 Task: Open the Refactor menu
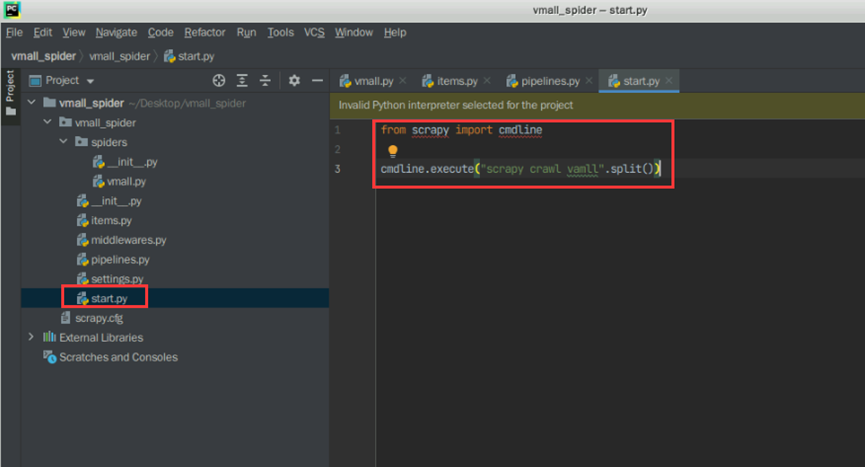205,33
